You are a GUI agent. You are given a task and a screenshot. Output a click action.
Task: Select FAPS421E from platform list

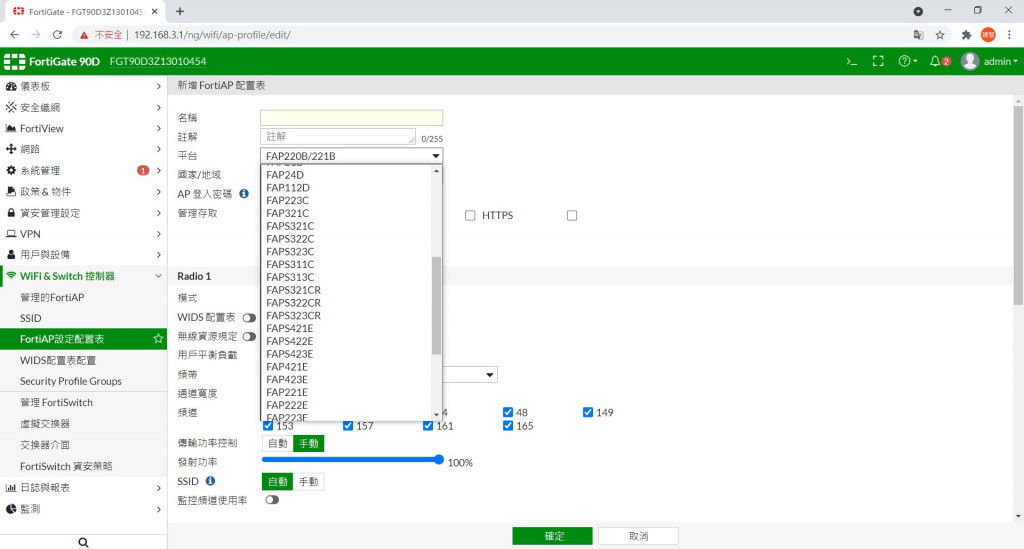pyautogui.click(x=289, y=328)
